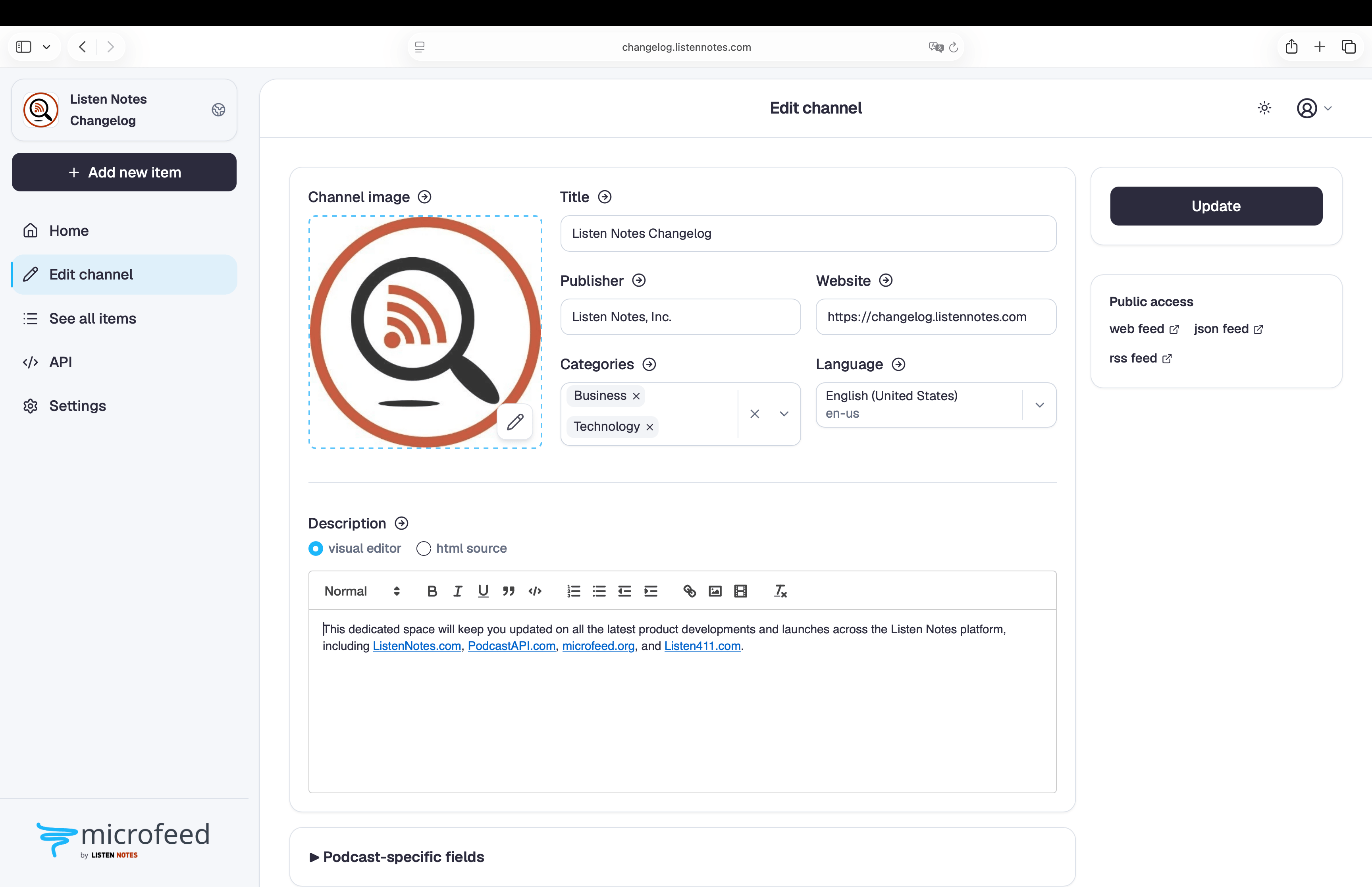Expand the Podcast-specific fields section
This screenshot has height=887, width=1372.
pyautogui.click(x=397, y=856)
